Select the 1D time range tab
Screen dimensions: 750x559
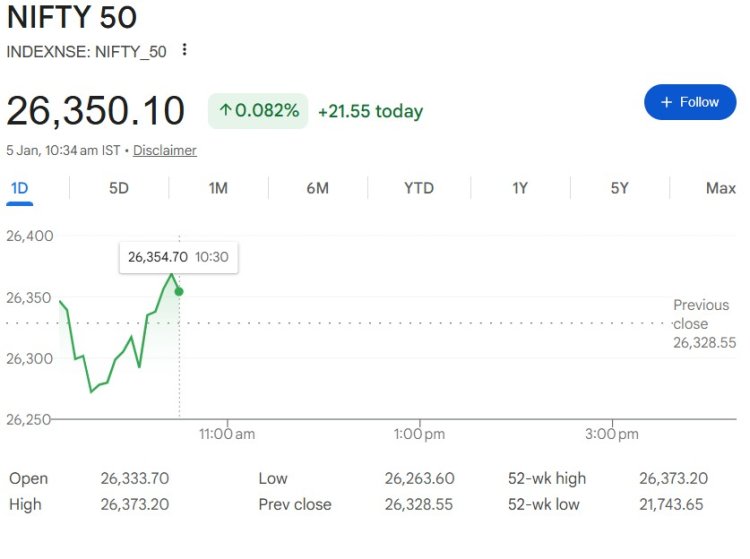(19, 188)
